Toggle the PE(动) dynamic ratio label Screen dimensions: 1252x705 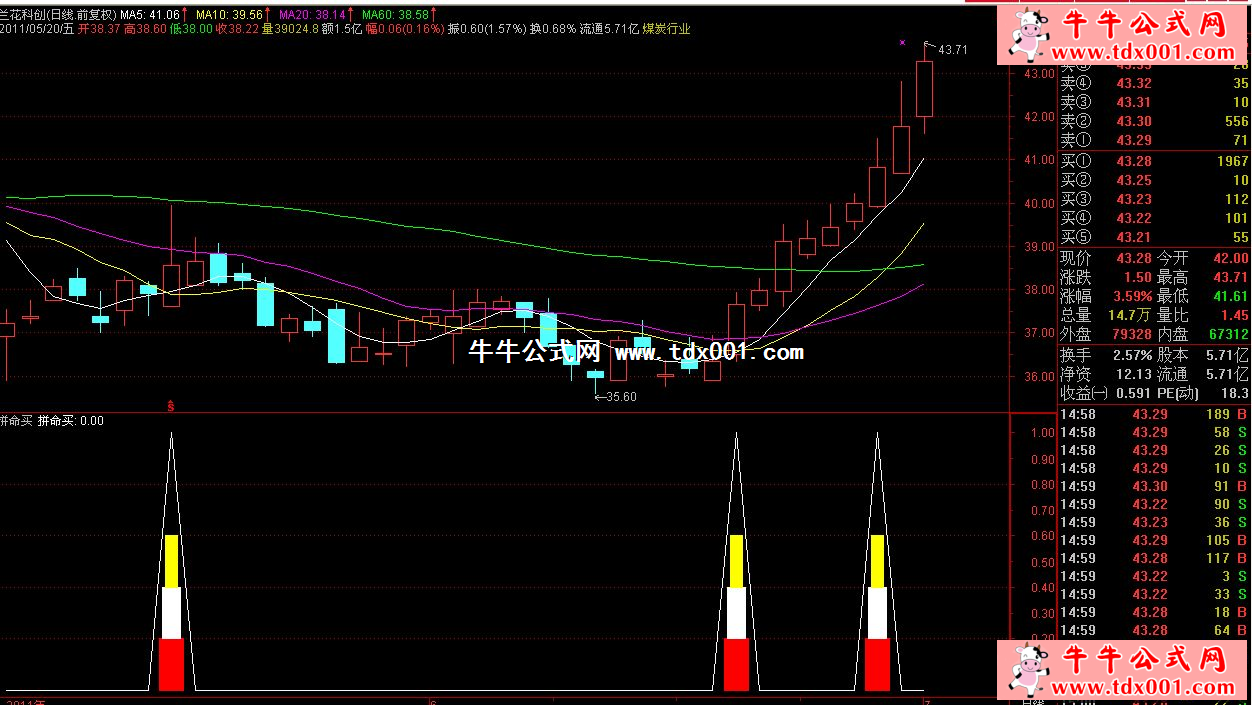point(1185,393)
